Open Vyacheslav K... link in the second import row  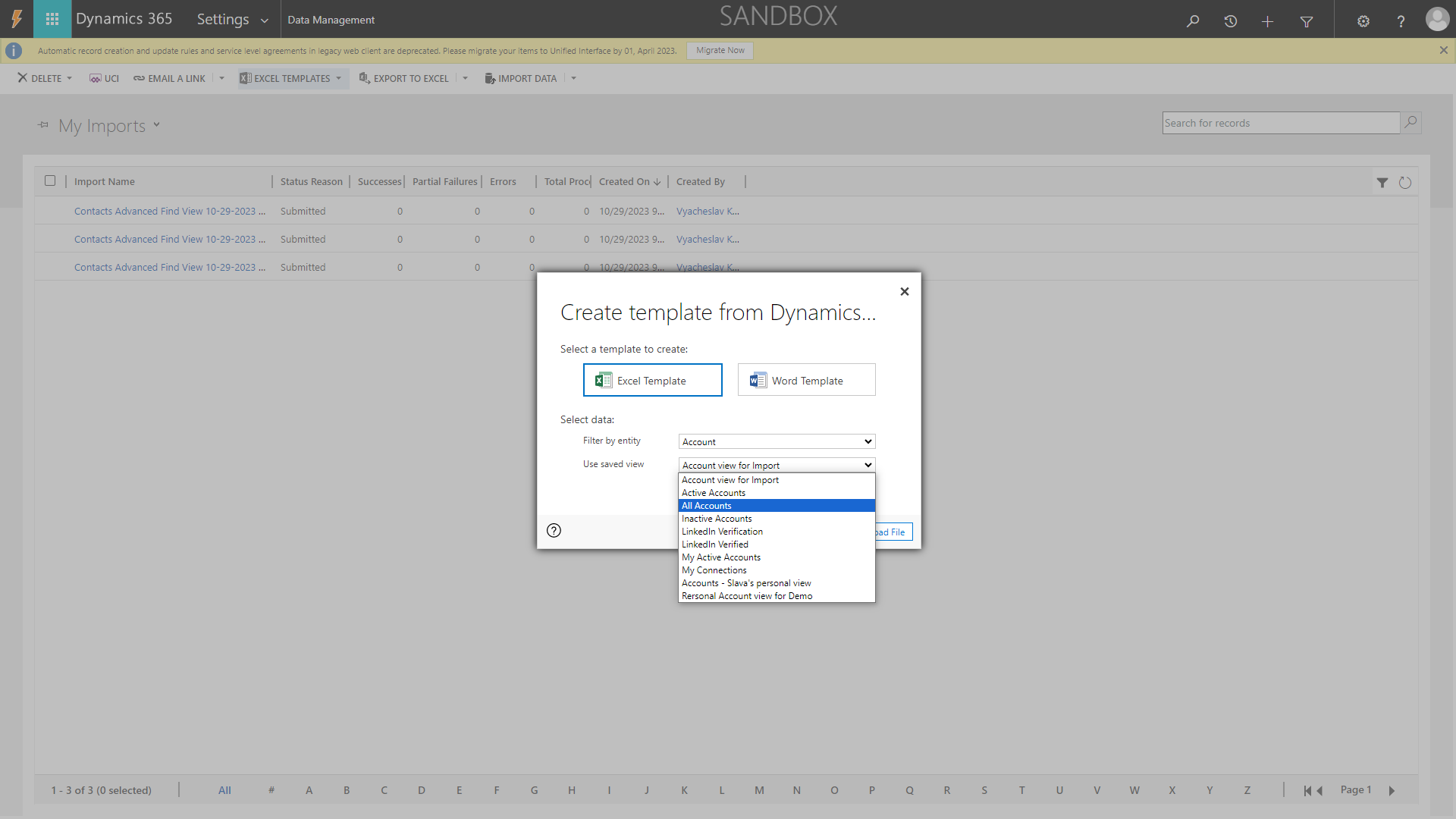(x=708, y=239)
